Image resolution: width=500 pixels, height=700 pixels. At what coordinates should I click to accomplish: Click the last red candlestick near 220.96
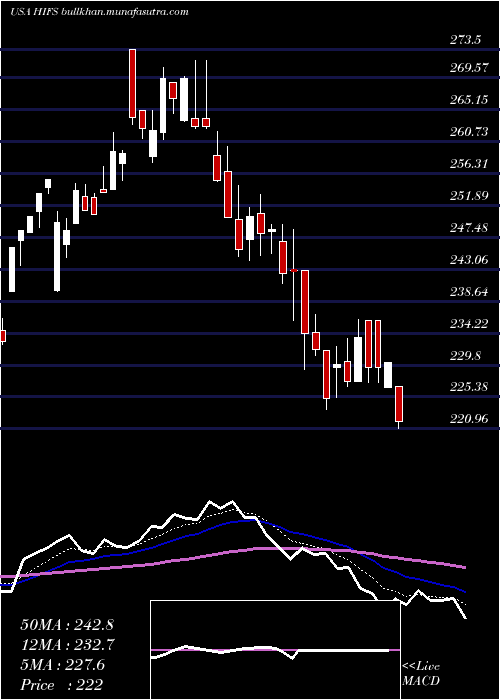(x=399, y=404)
